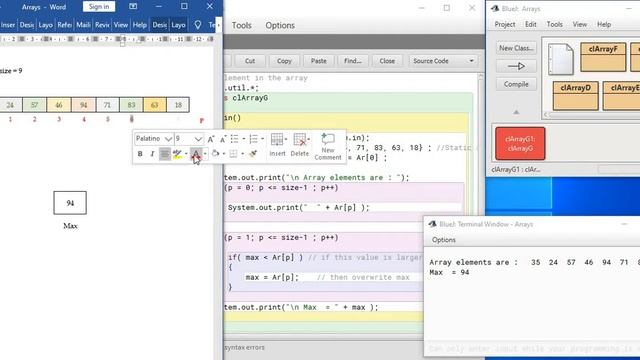640x360 pixels.
Task: Expand the font color arrow
Action: click(205, 154)
